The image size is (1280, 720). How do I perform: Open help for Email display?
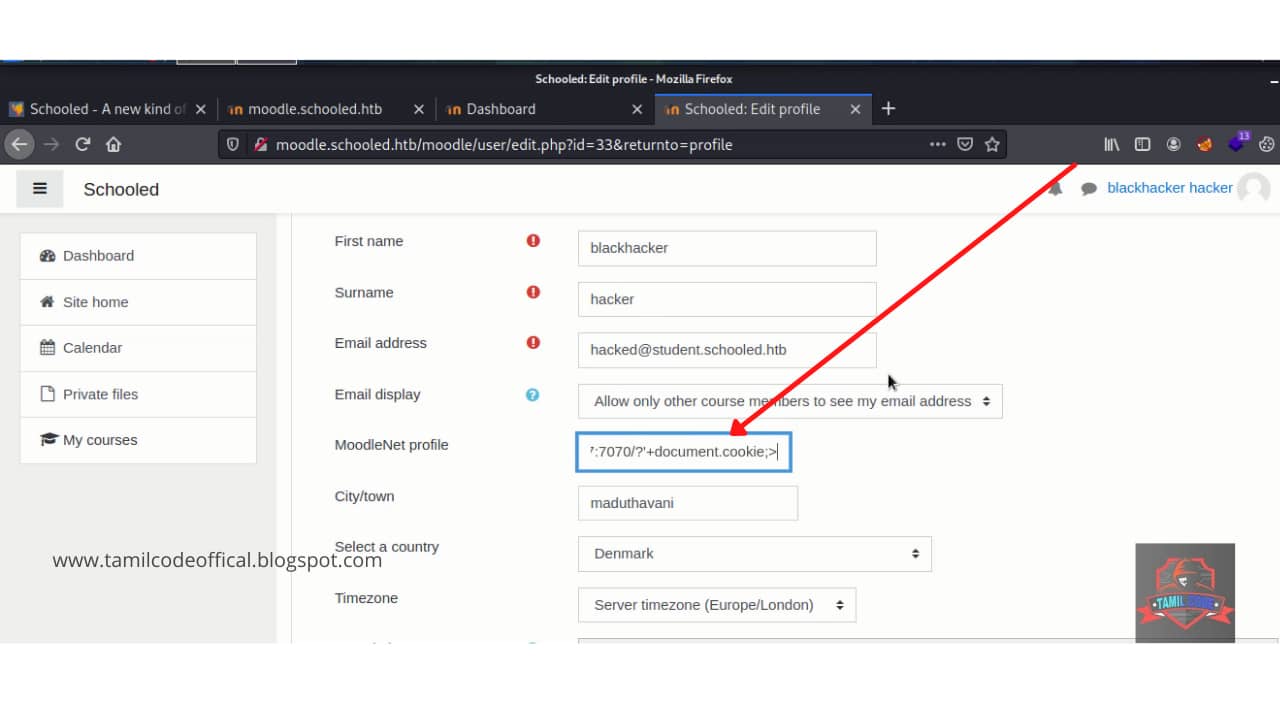pyautogui.click(x=533, y=394)
